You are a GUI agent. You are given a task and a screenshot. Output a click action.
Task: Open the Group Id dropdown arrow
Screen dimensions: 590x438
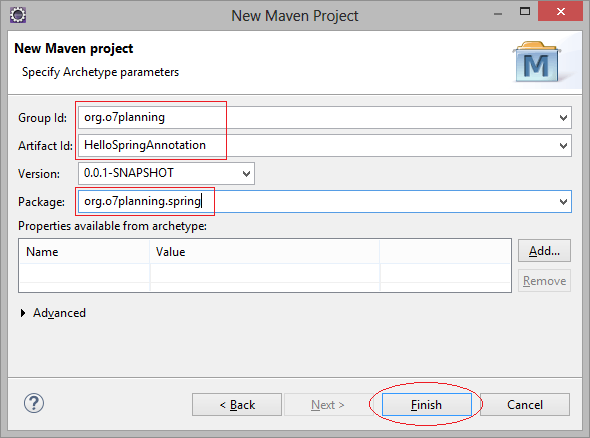click(x=563, y=118)
